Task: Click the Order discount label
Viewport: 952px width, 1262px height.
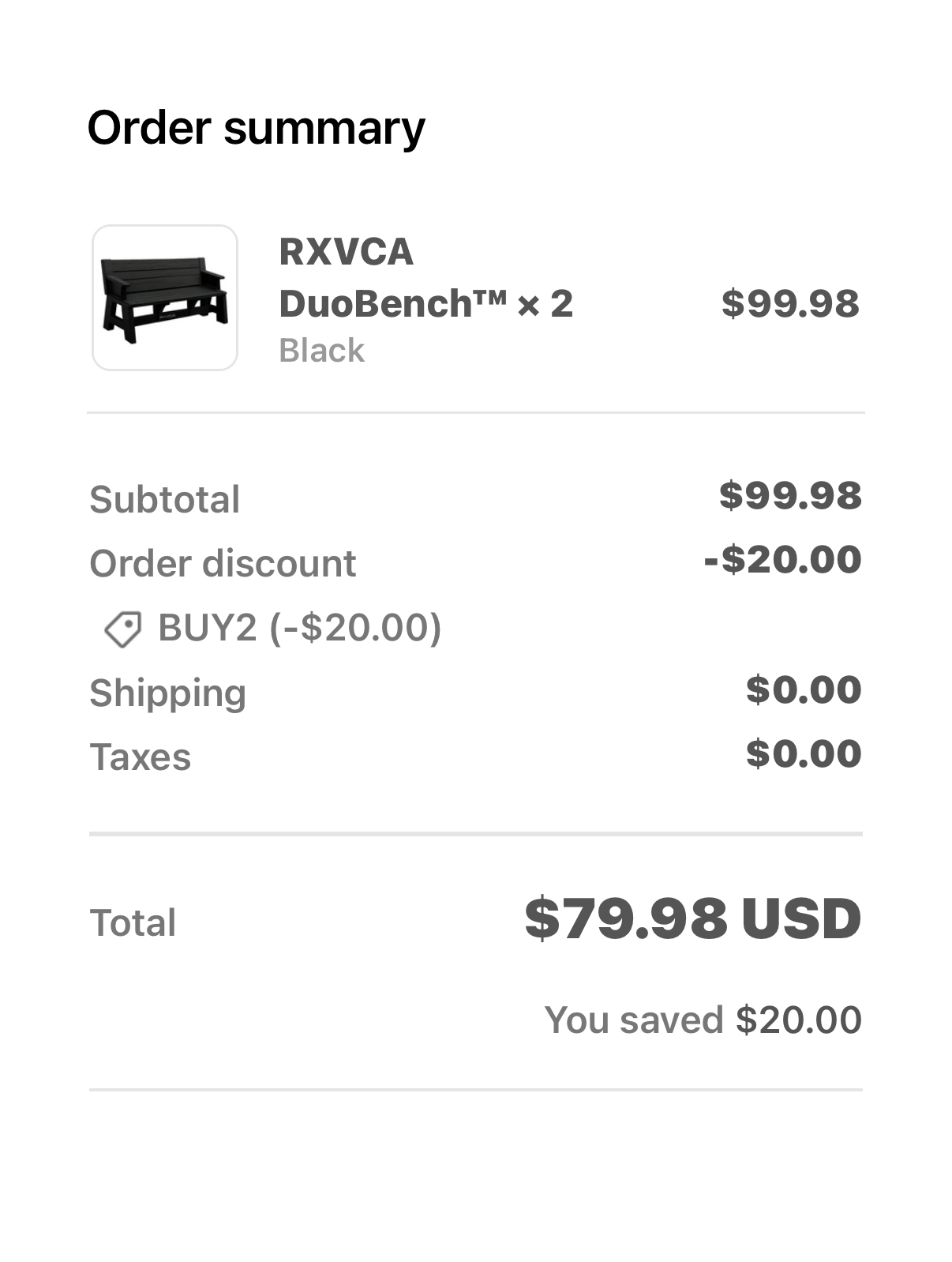Action: (x=223, y=563)
